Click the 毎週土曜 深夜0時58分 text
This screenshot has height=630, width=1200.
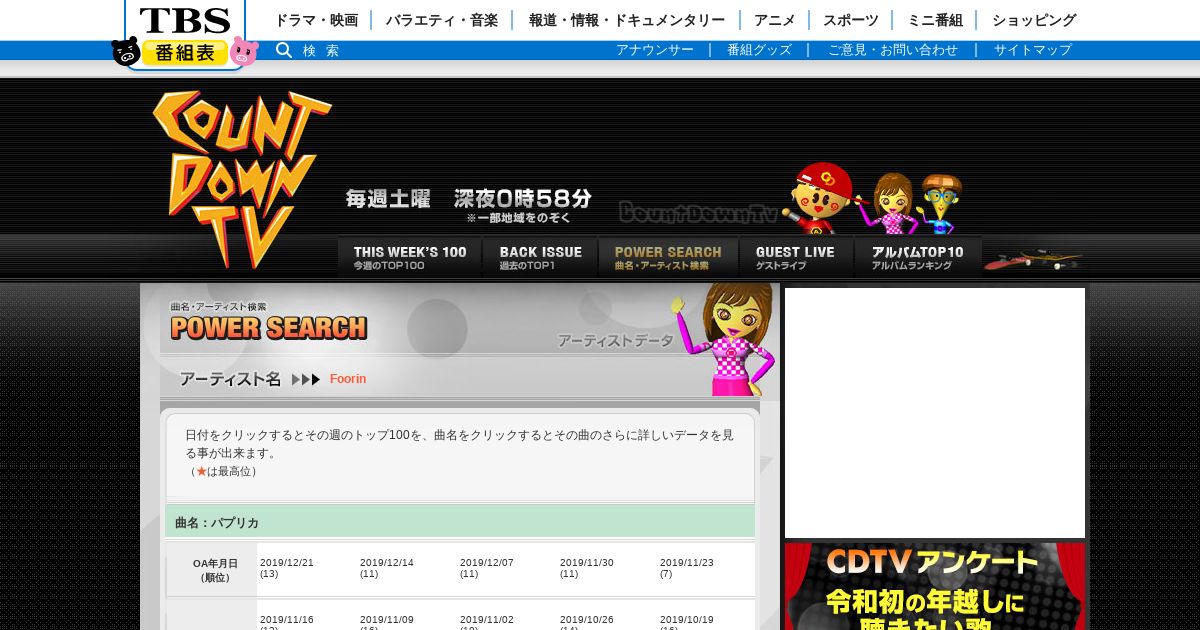[x=468, y=198]
